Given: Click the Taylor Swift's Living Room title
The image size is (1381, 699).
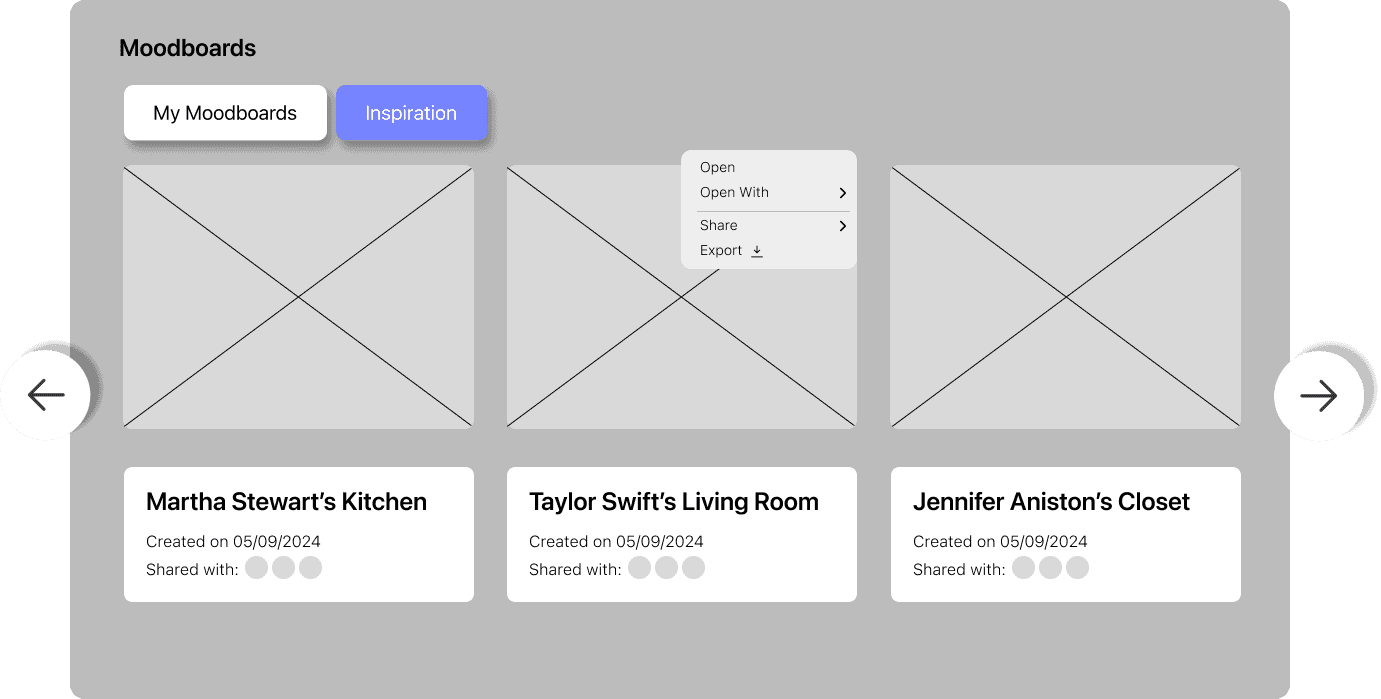Looking at the screenshot, I should click(674, 502).
